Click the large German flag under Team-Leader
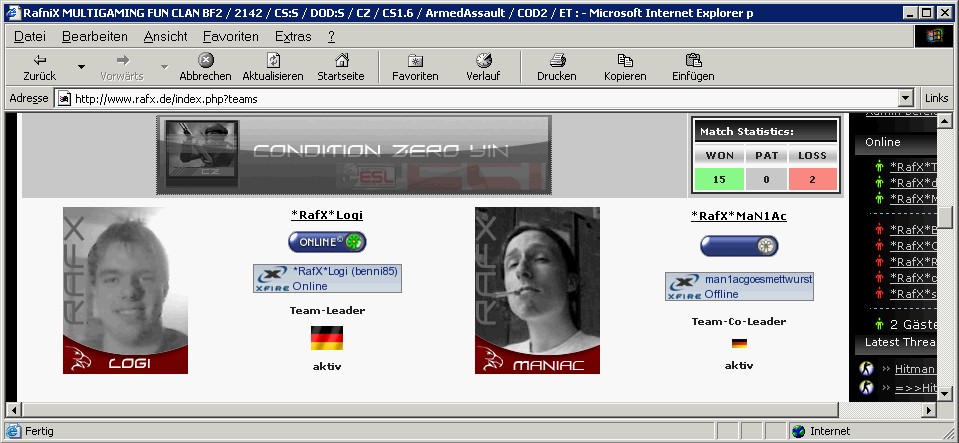 click(327, 338)
